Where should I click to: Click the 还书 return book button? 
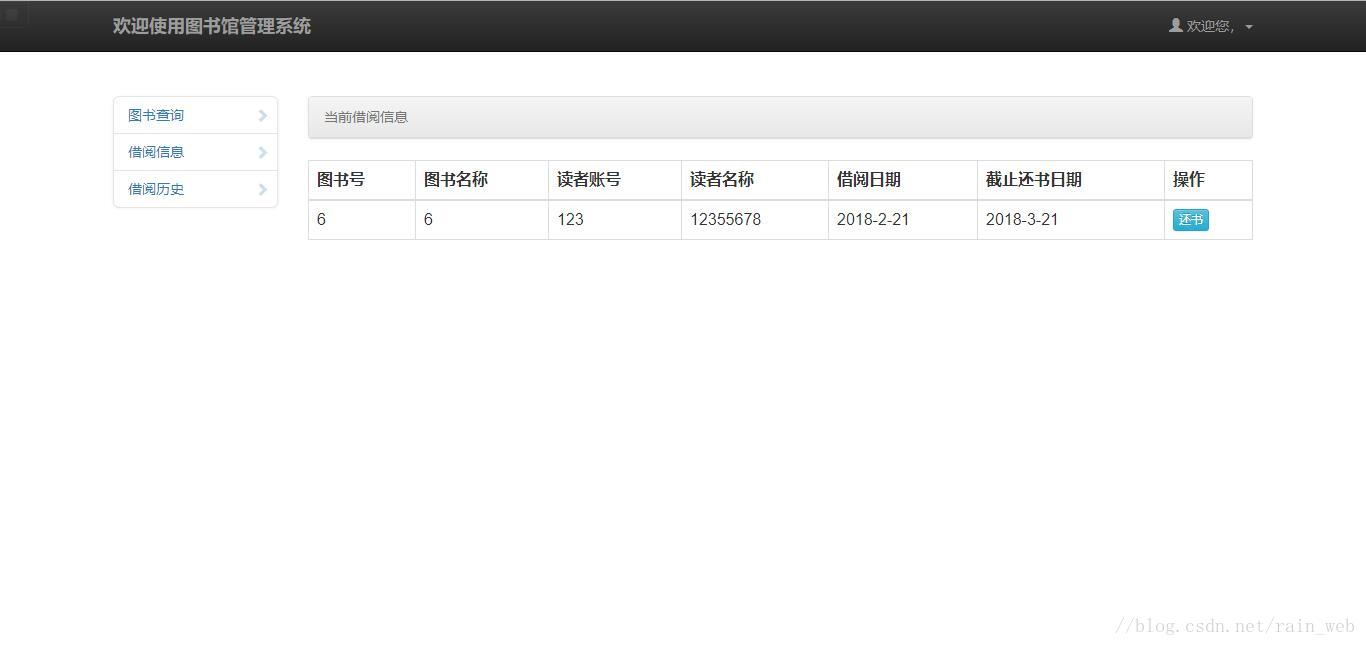1190,220
